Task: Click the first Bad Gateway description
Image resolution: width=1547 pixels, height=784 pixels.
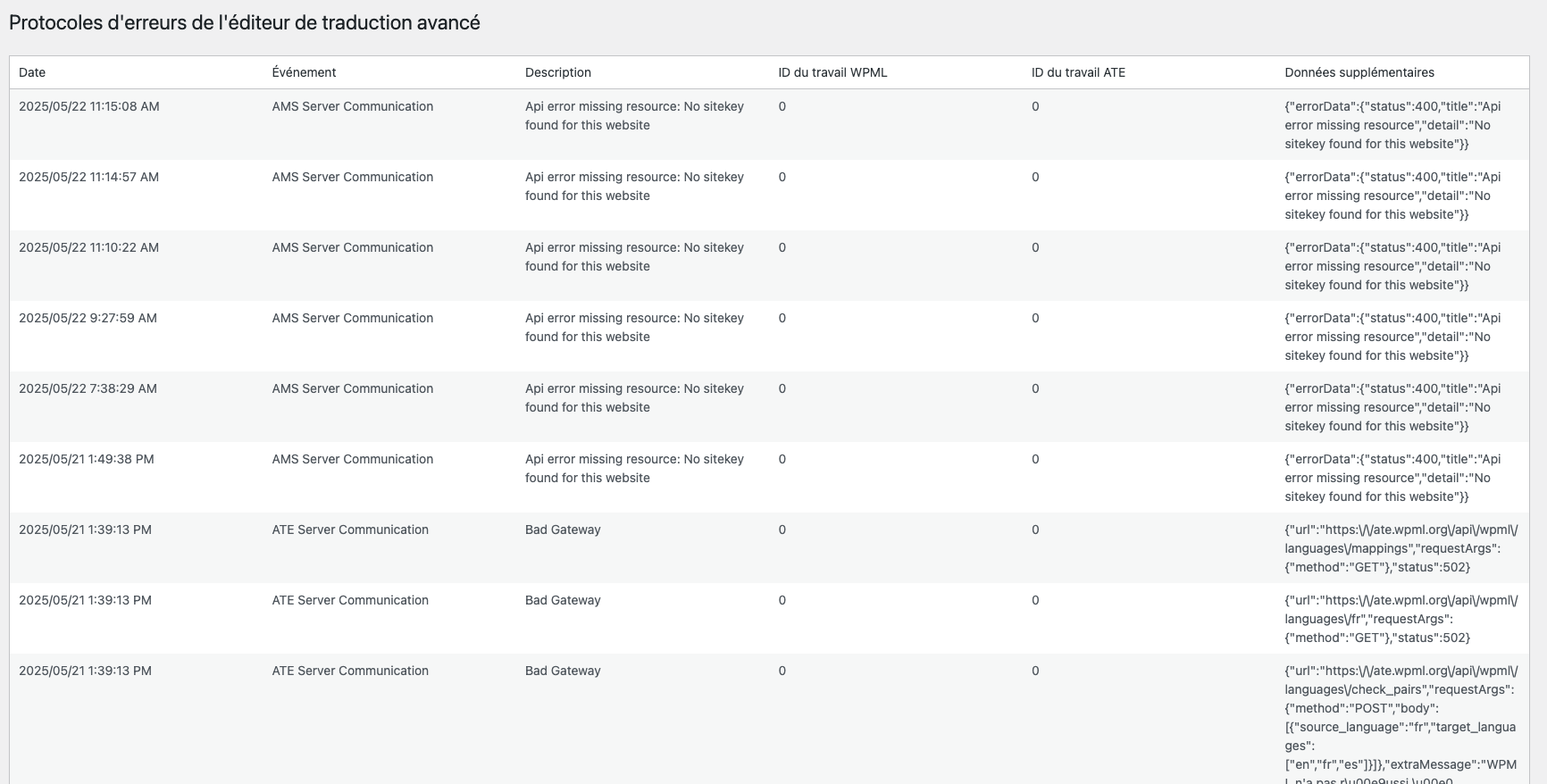Action: pyautogui.click(x=563, y=530)
